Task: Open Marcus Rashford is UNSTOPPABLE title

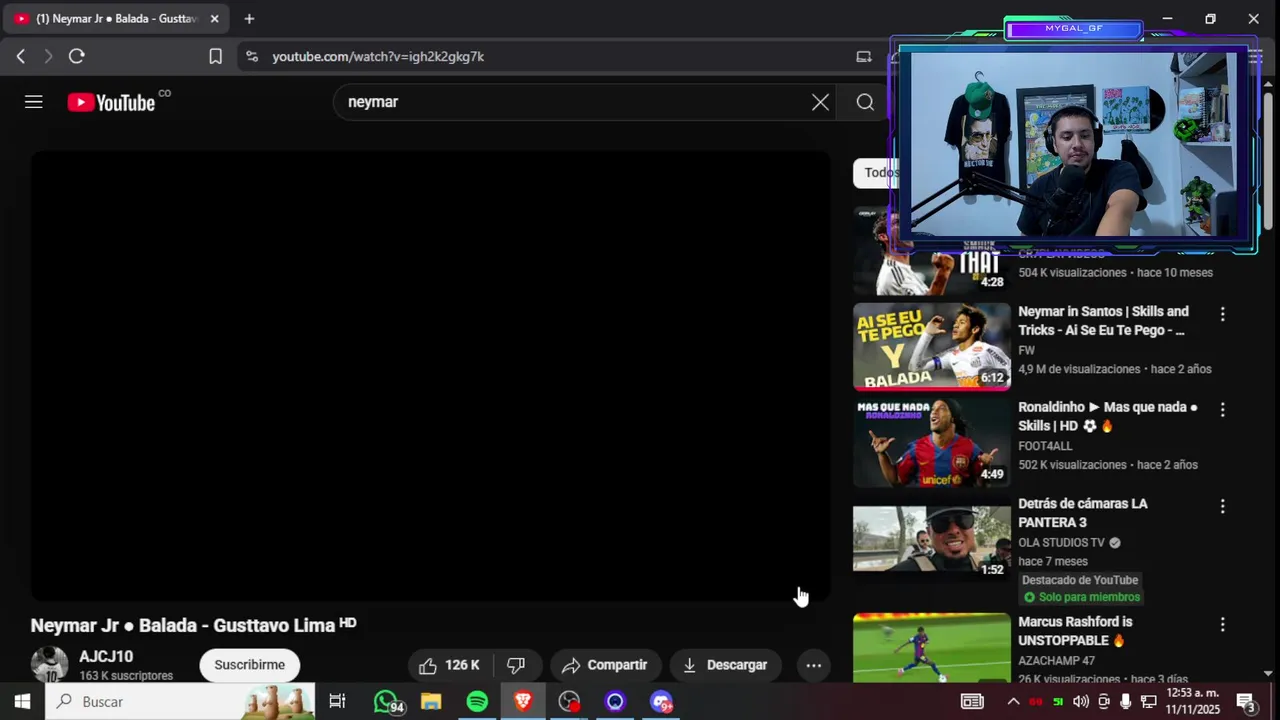Action: point(1075,631)
